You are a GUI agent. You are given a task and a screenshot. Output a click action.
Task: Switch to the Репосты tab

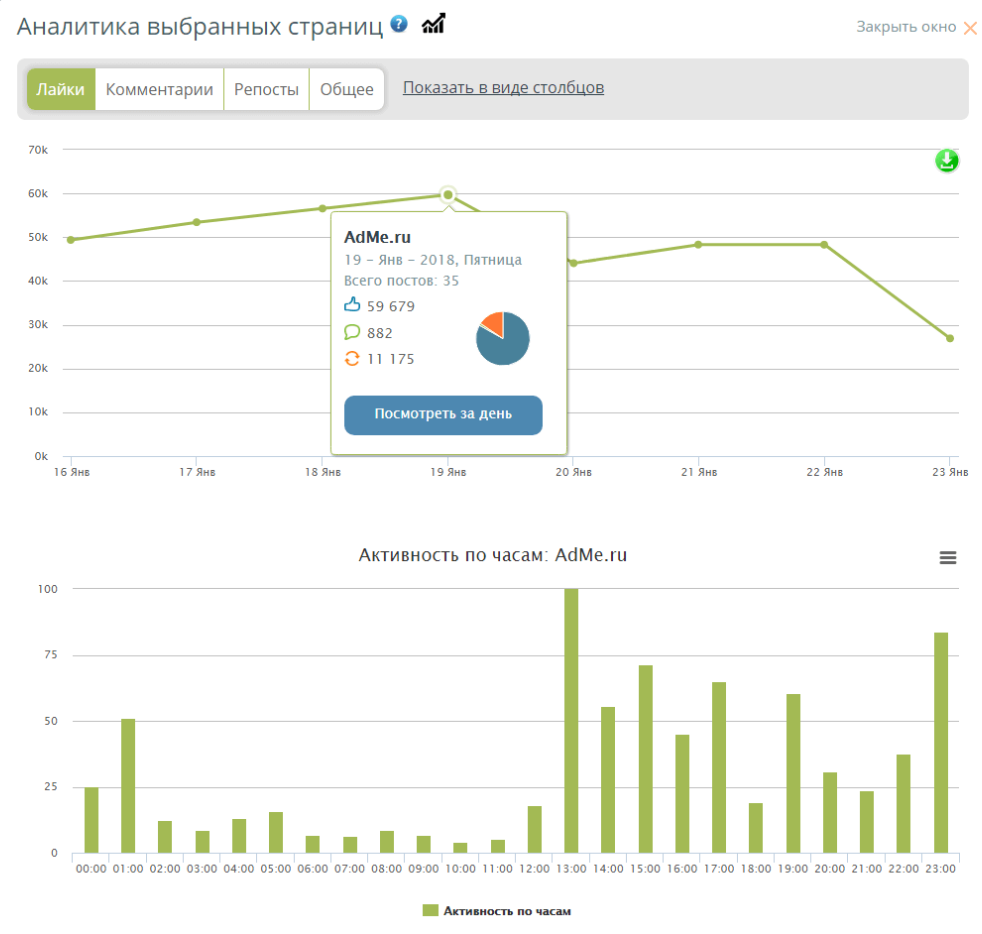(266, 89)
